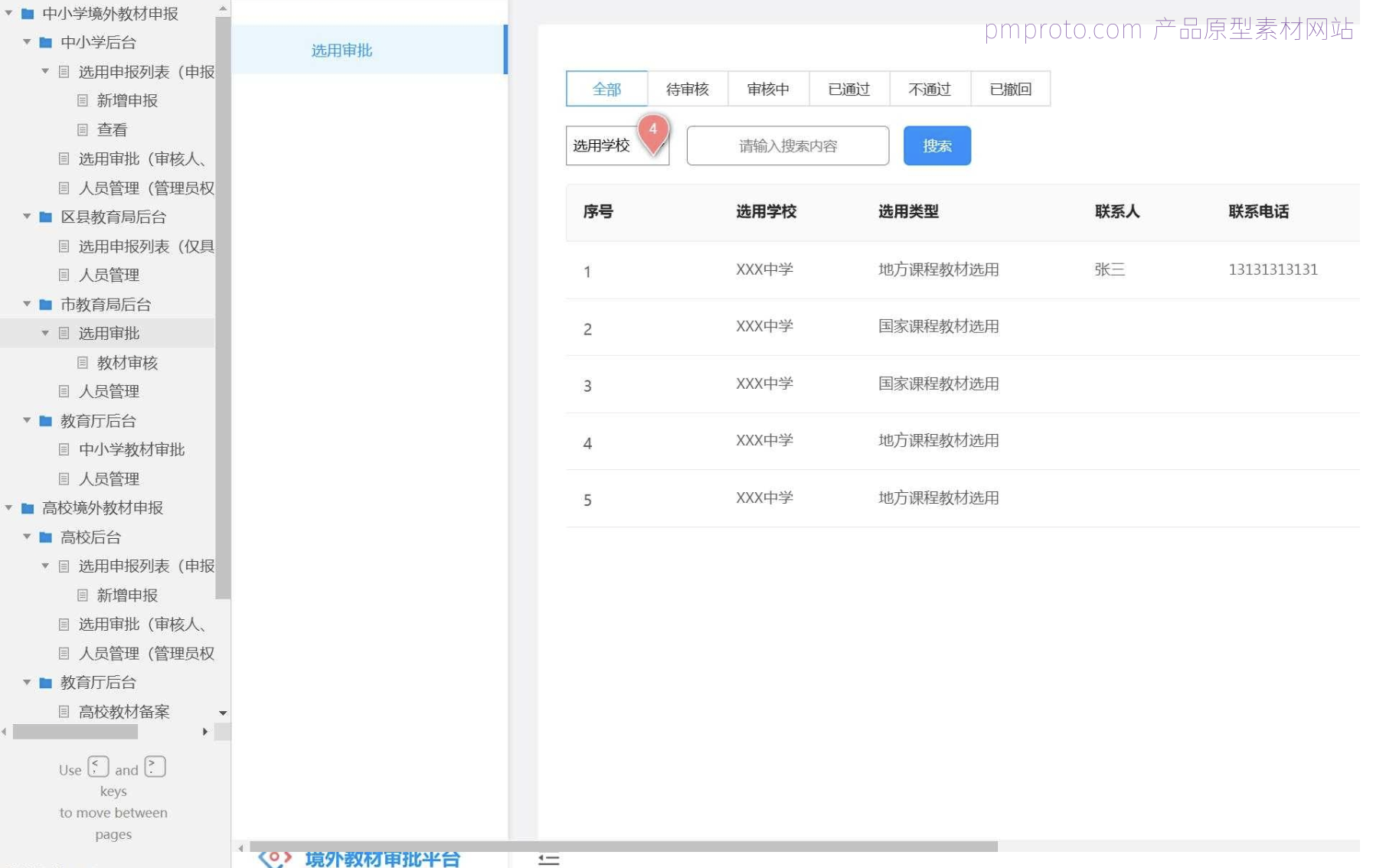Open the 选用学校 search-field dropdown
This screenshot has height=868, width=1386.
pyautogui.click(x=617, y=145)
